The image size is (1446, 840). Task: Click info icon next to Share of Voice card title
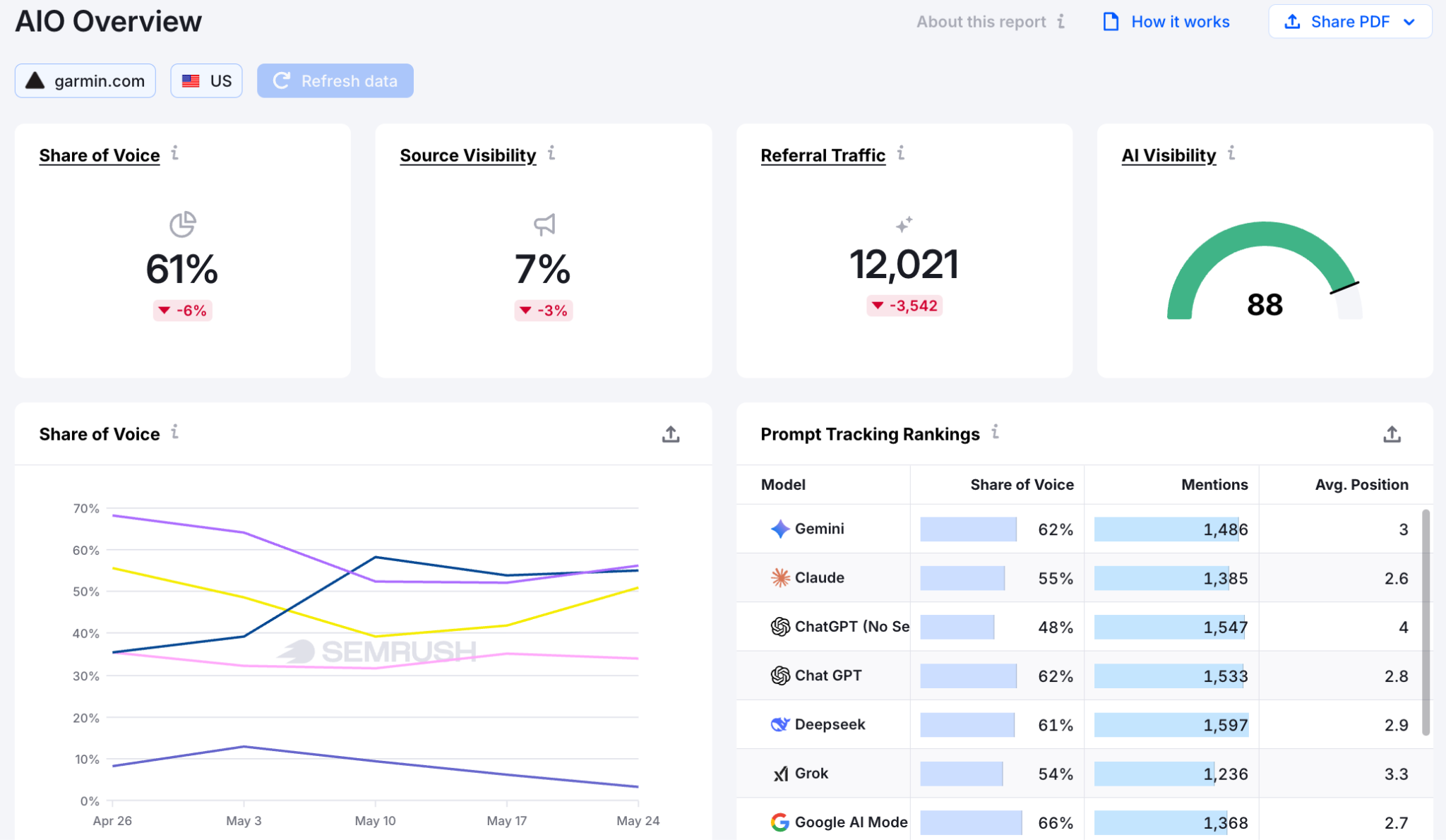pyautogui.click(x=174, y=152)
